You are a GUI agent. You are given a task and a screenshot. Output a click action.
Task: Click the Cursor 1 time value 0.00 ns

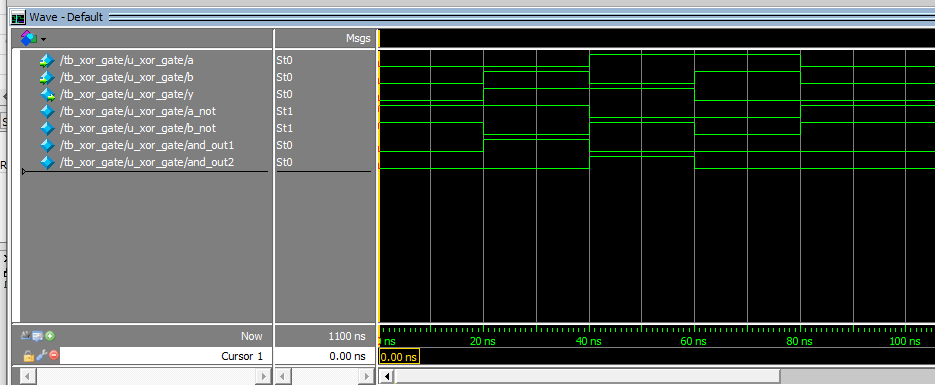pyautogui.click(x=348, y=356)
